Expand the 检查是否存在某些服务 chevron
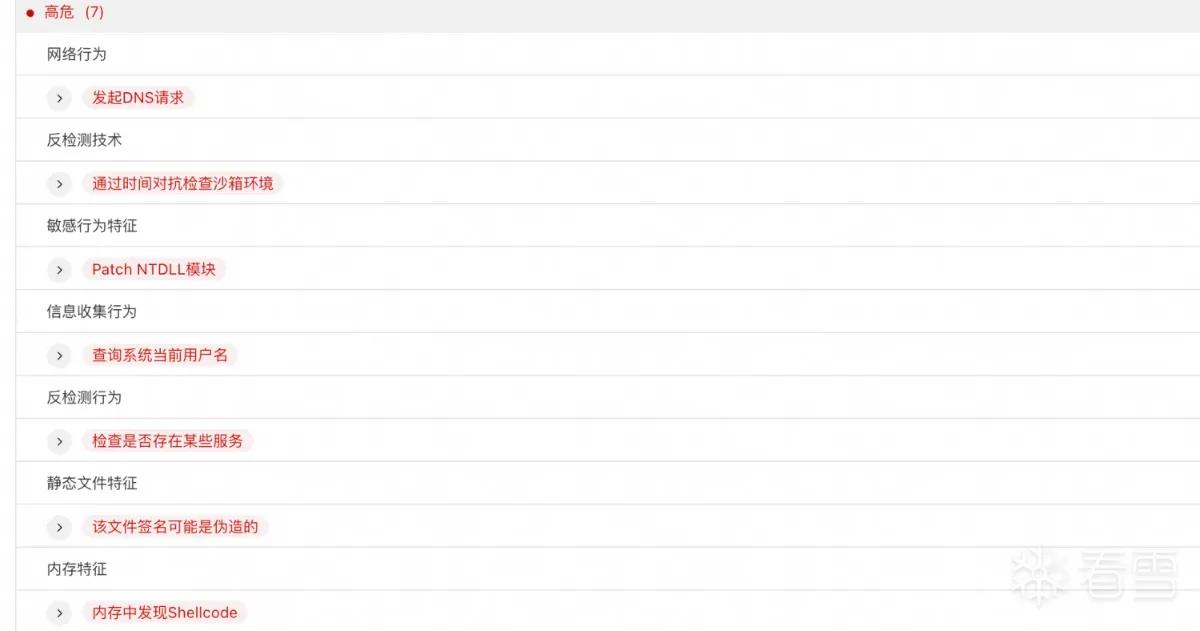The width and height of the screenshot is (1200, 631). click(60, 441)
